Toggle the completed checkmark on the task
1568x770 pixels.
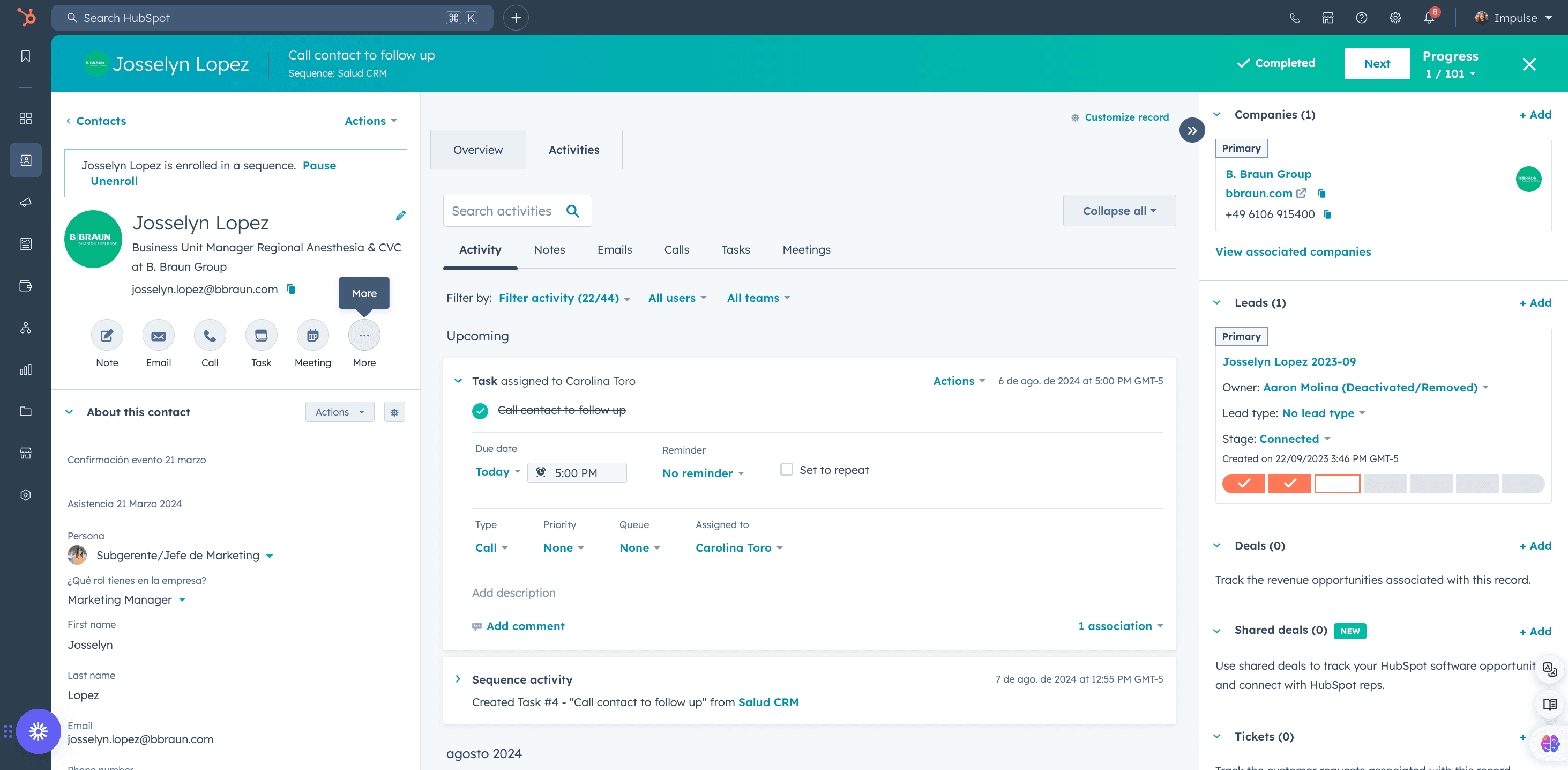[x=480, y=411]
